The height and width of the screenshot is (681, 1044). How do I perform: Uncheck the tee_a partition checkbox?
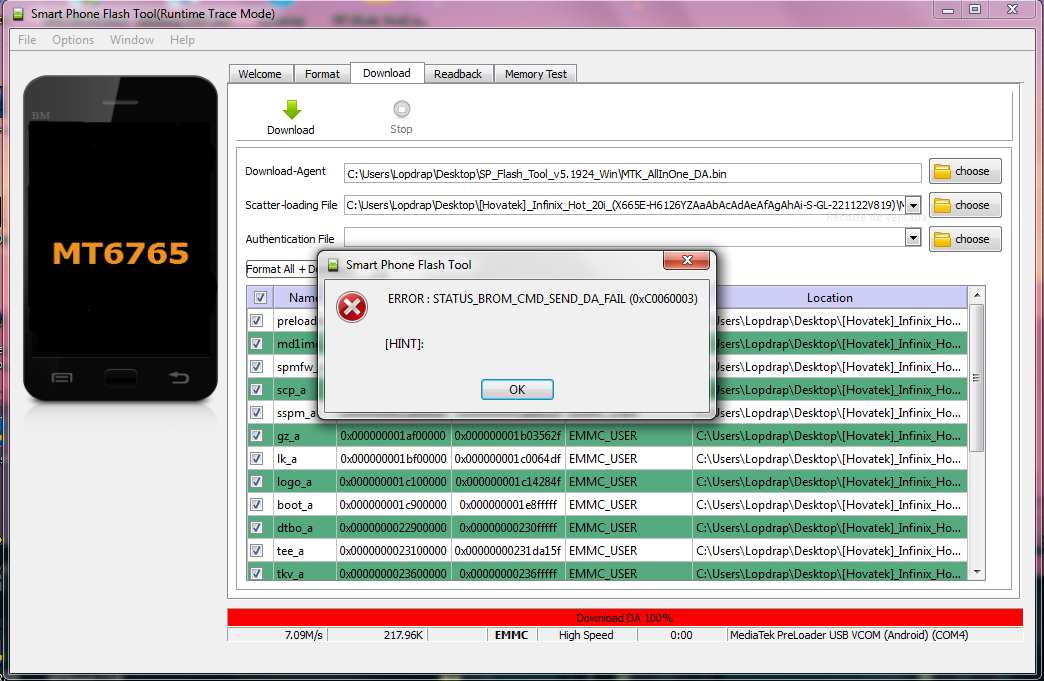tap(256, 551)
